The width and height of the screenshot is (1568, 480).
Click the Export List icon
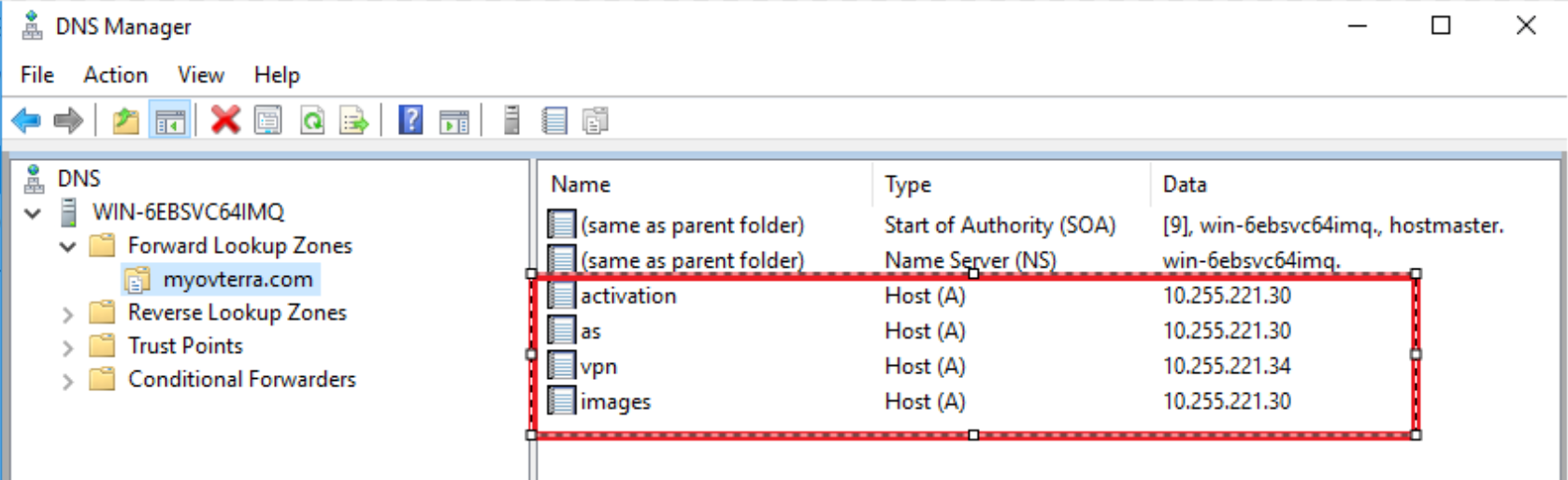[354, 121]
